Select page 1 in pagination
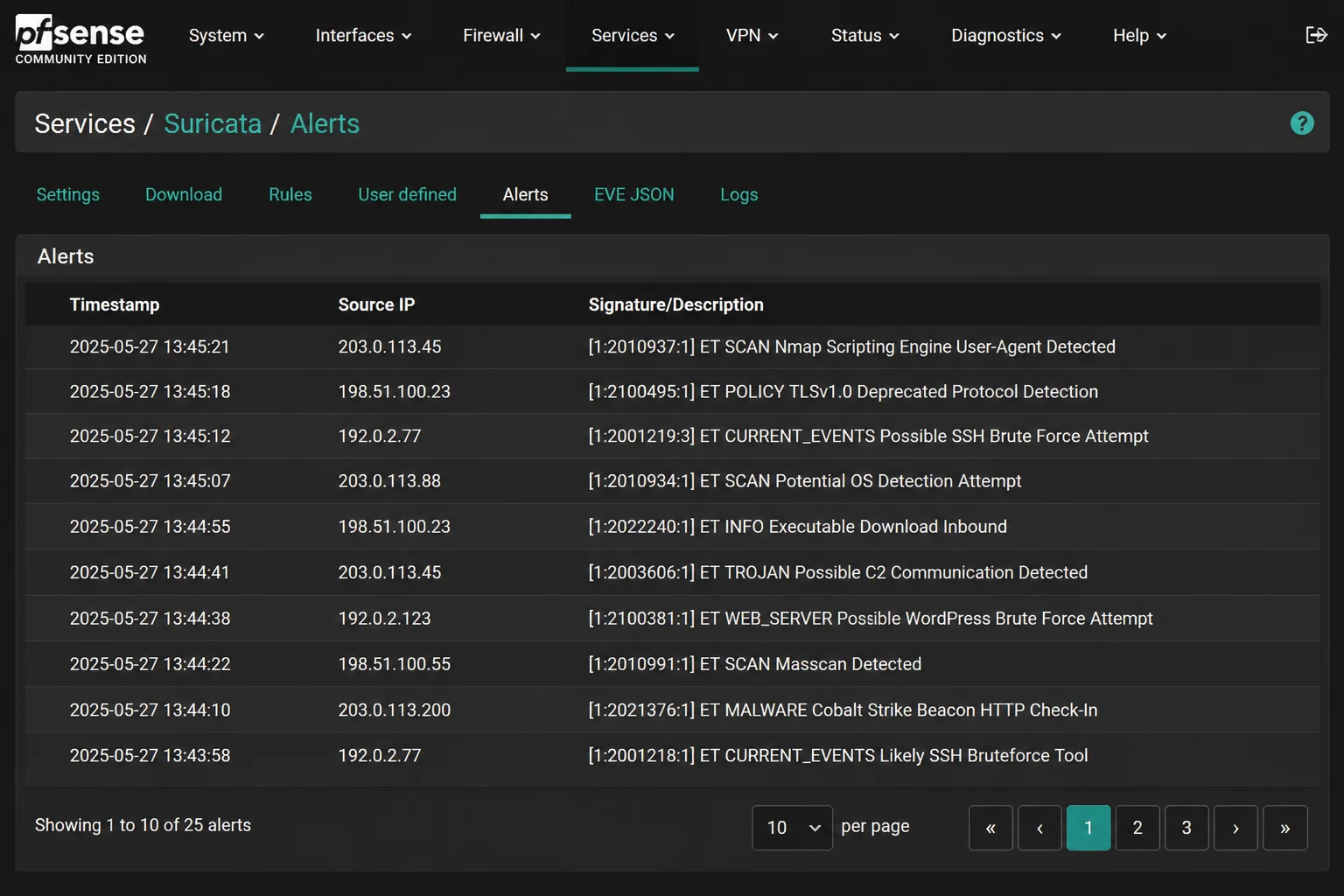Image resolution: width=1344 pixels, height=896 pixels. [x=1088, y=828]
